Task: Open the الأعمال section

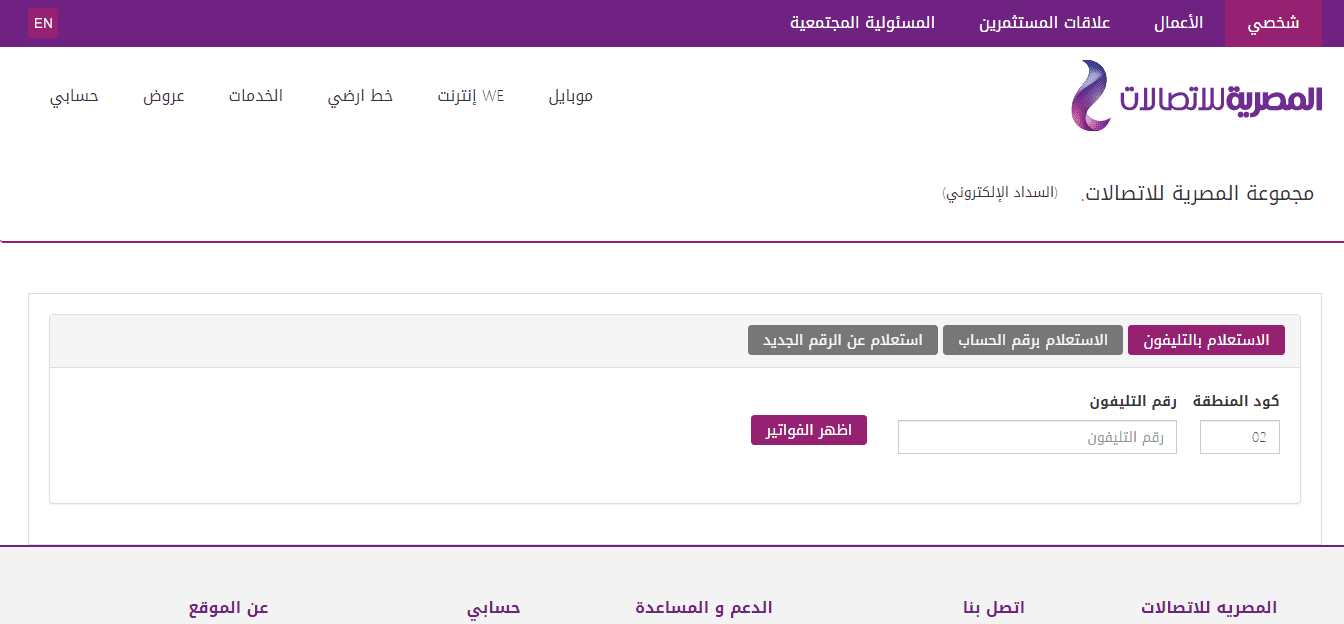Action: [1178, 23]
